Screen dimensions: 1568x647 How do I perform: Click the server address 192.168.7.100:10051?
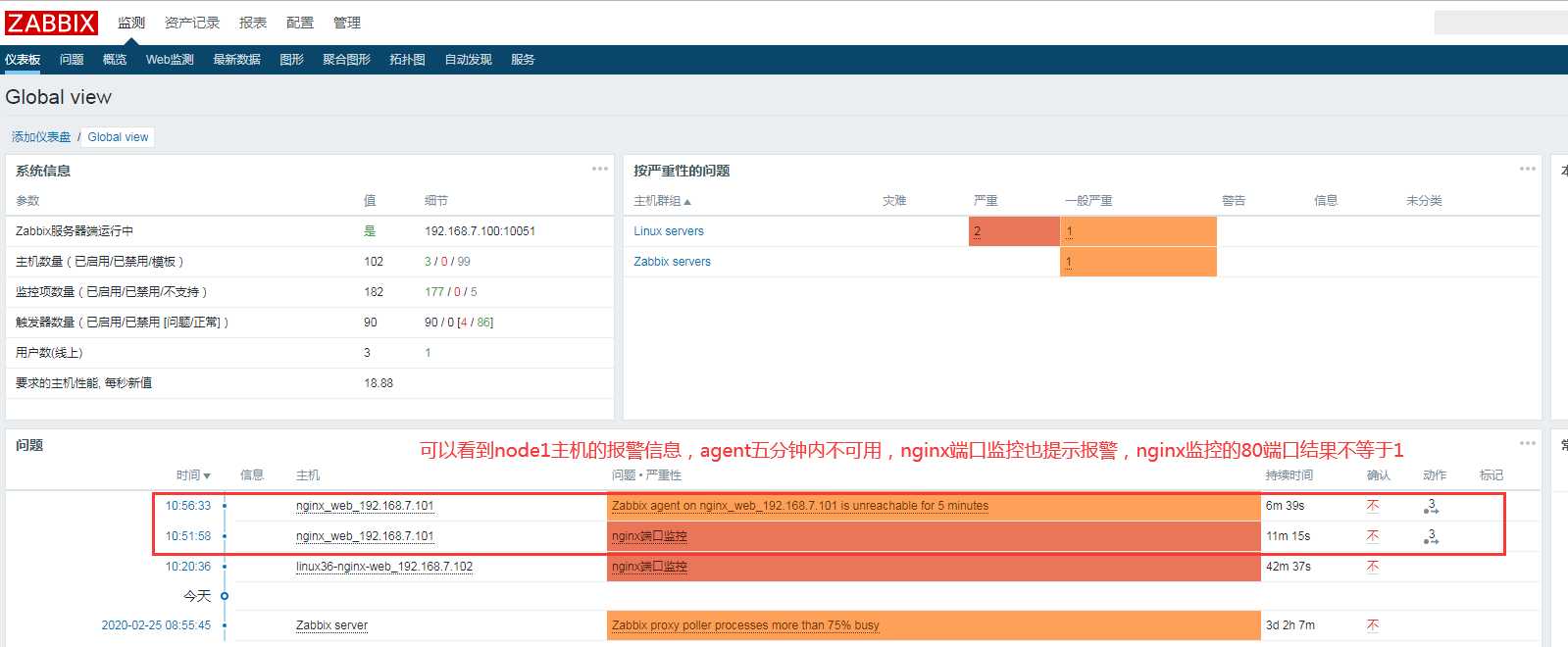point(480,231)
